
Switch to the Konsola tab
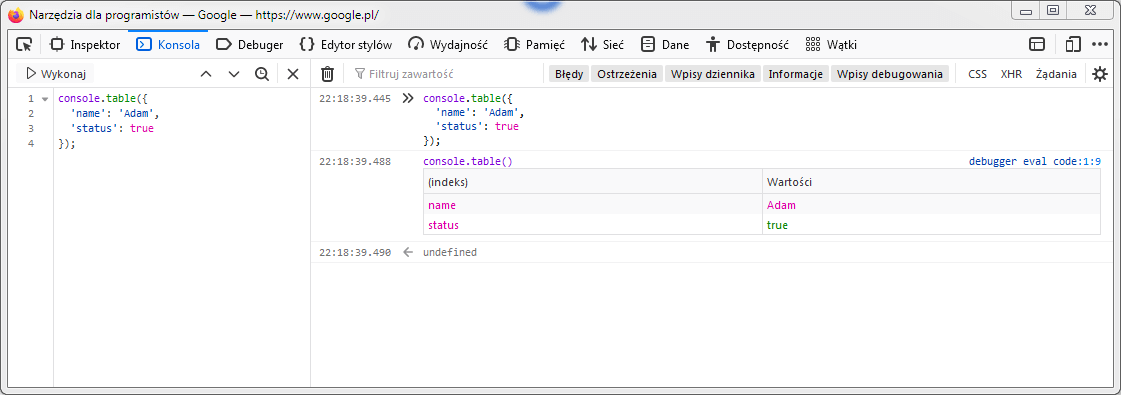click(168, 44)
